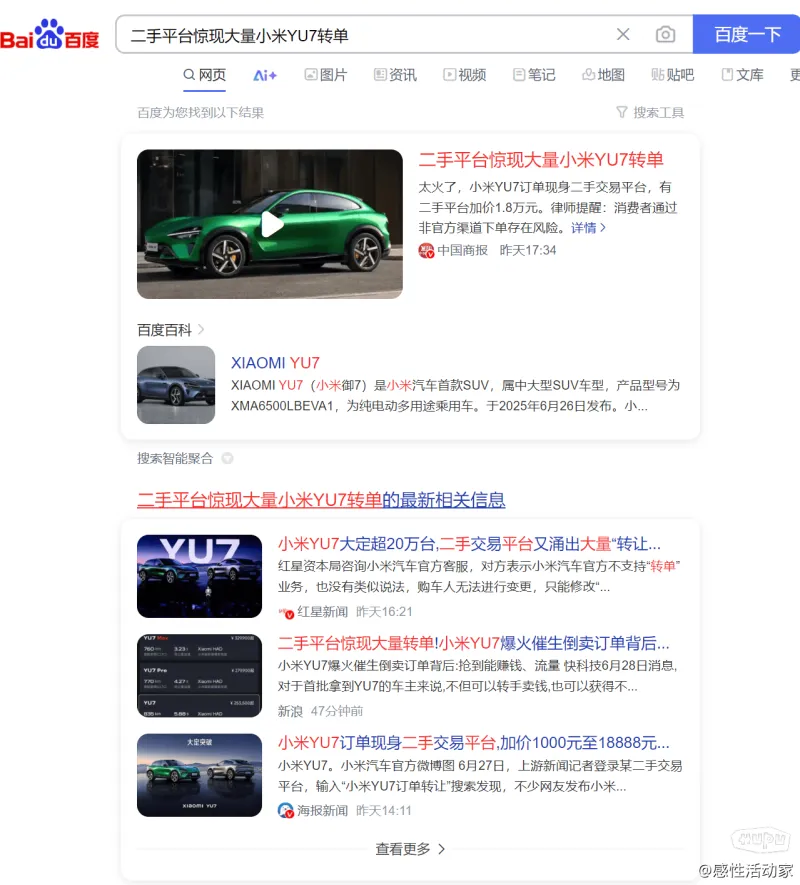
Task: Open the 文库 tab
Action: pos(742,75)
